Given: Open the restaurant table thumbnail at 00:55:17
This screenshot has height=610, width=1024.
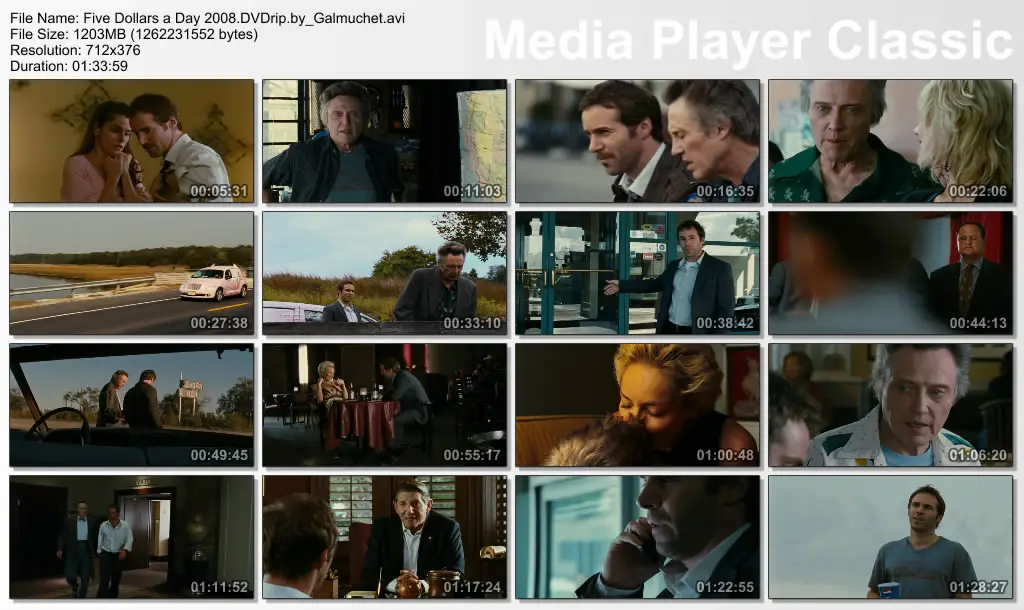Looking at the screenshot, I should [385, 405].
